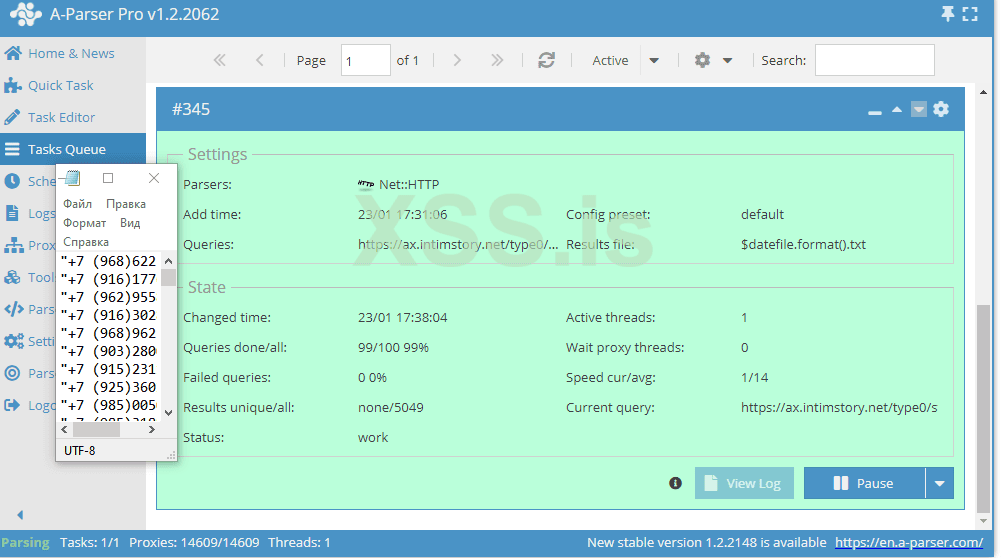Viewport: 1005px width, 558px height.
Task: Click the Logs document icon
Action: pos(12,213)
